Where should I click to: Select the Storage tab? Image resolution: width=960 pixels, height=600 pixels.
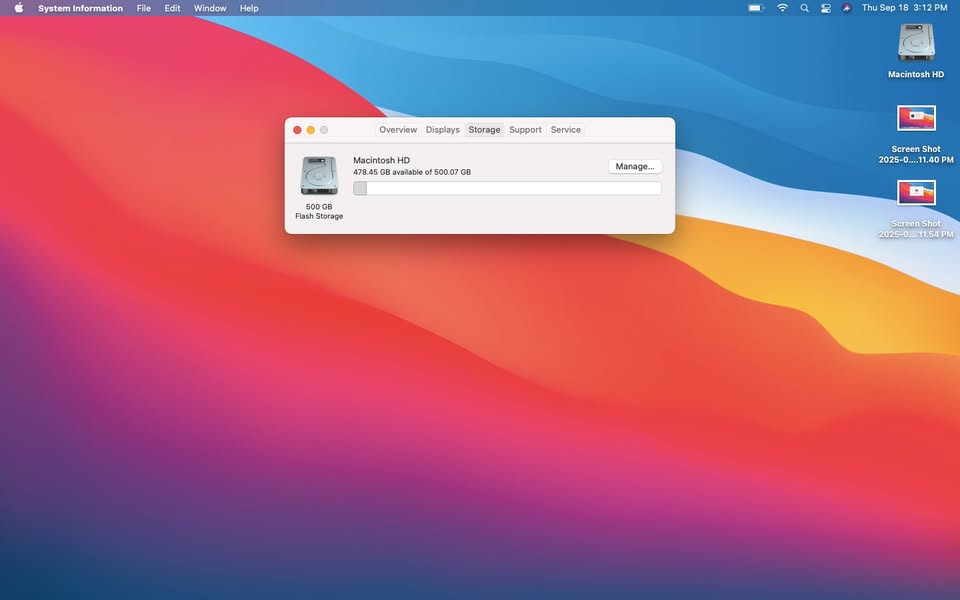coord(484,130)
